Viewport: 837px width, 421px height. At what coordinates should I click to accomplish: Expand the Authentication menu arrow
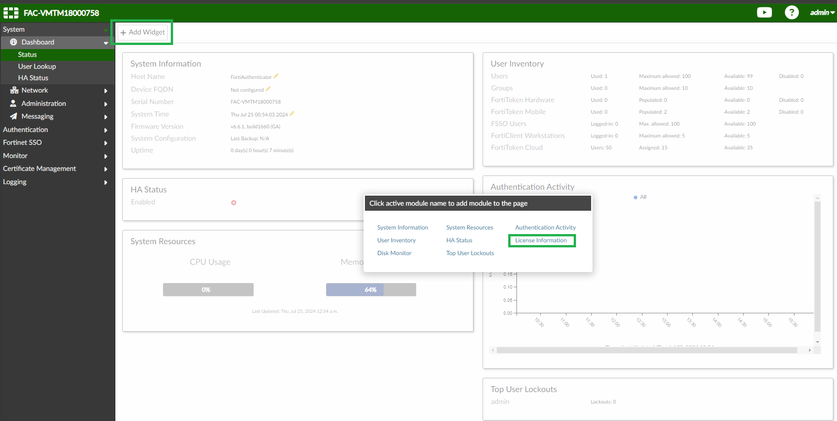(106, 130)
